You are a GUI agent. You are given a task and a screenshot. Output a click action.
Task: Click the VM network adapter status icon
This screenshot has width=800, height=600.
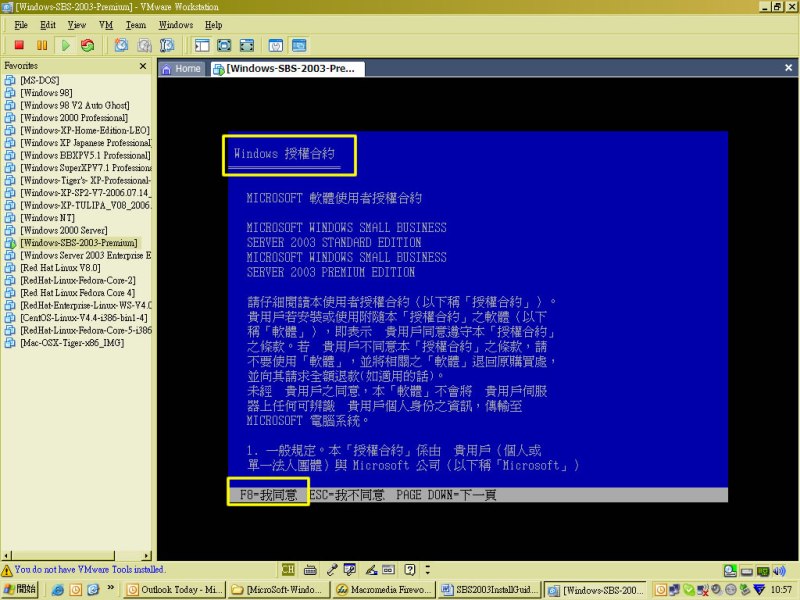[x=763, y=571]
